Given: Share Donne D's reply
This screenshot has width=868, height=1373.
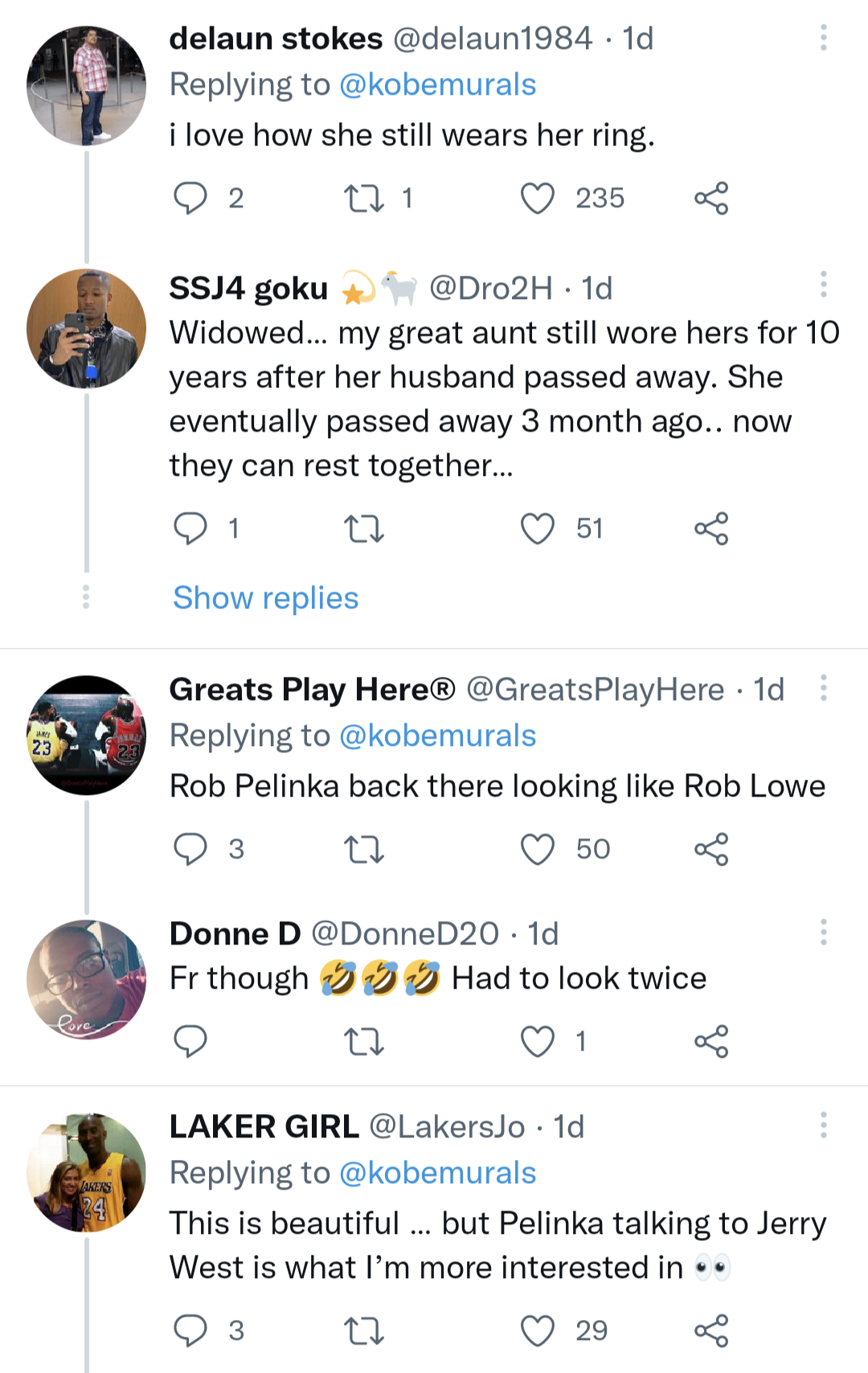Looking at the screenshot, I should pyautogui.click(x=711, y=1042).
